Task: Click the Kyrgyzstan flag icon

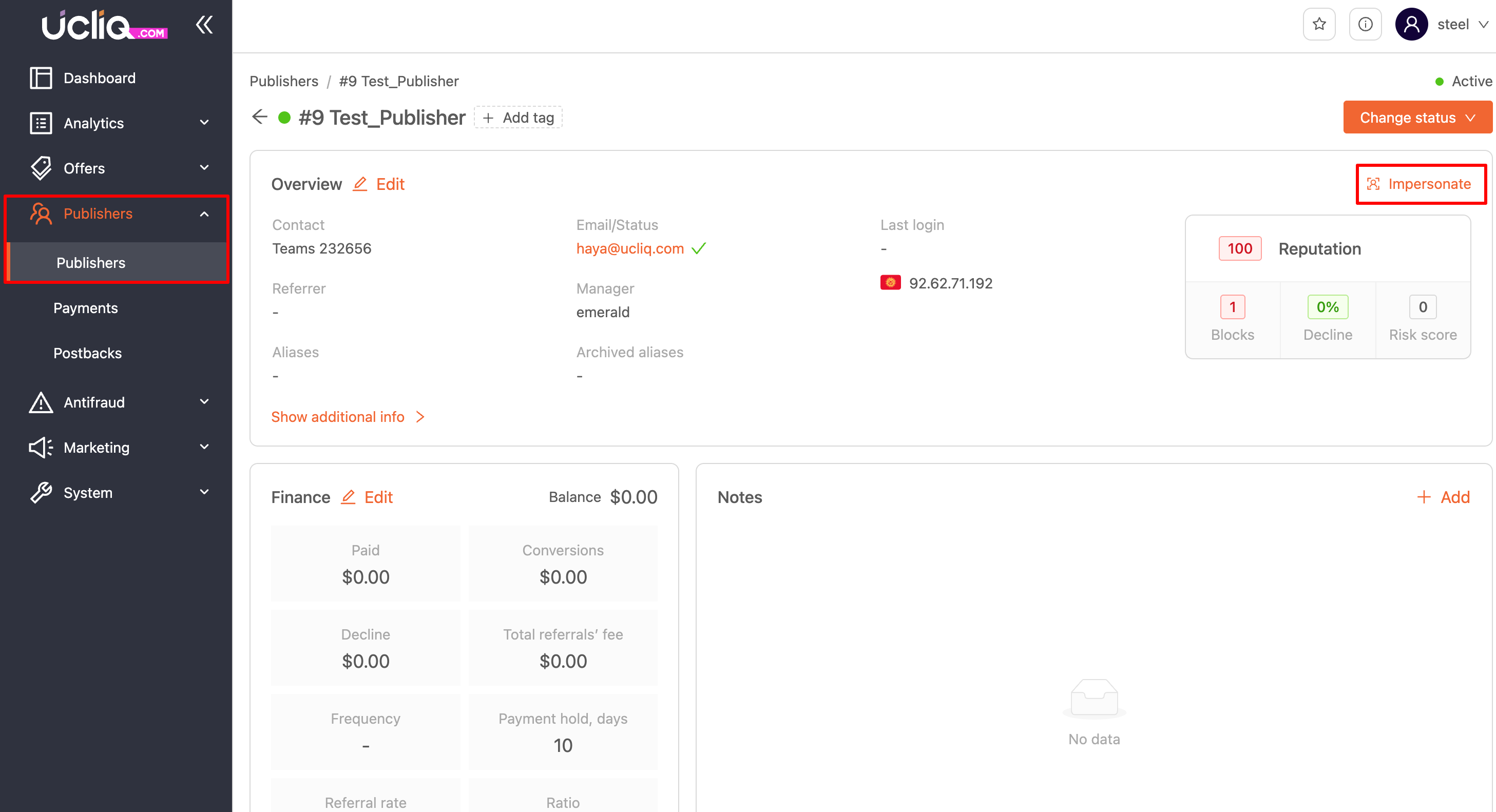Action: click(890, 283)
